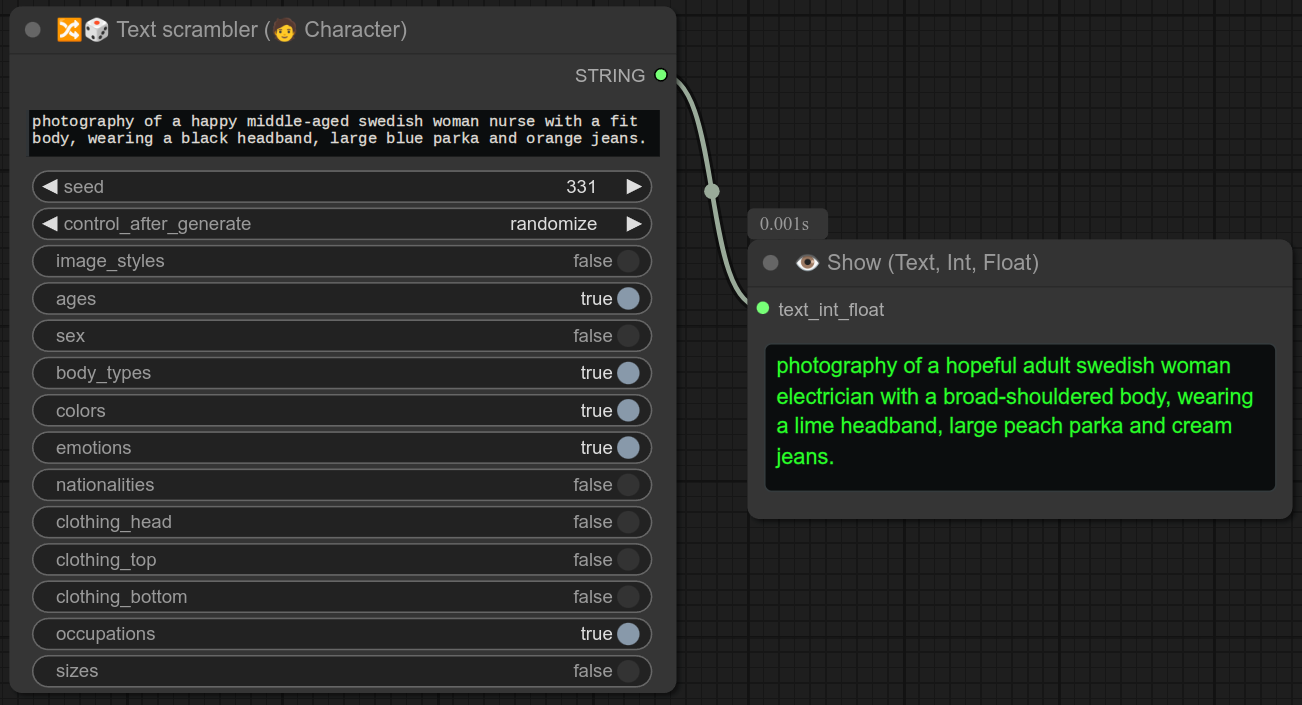Open the randomize value of control_after_generate

[x=553, y=224]
